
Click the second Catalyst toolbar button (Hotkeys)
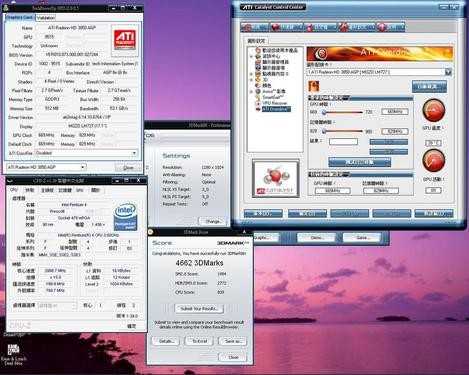pyautogui.click(x=286, y=27)
